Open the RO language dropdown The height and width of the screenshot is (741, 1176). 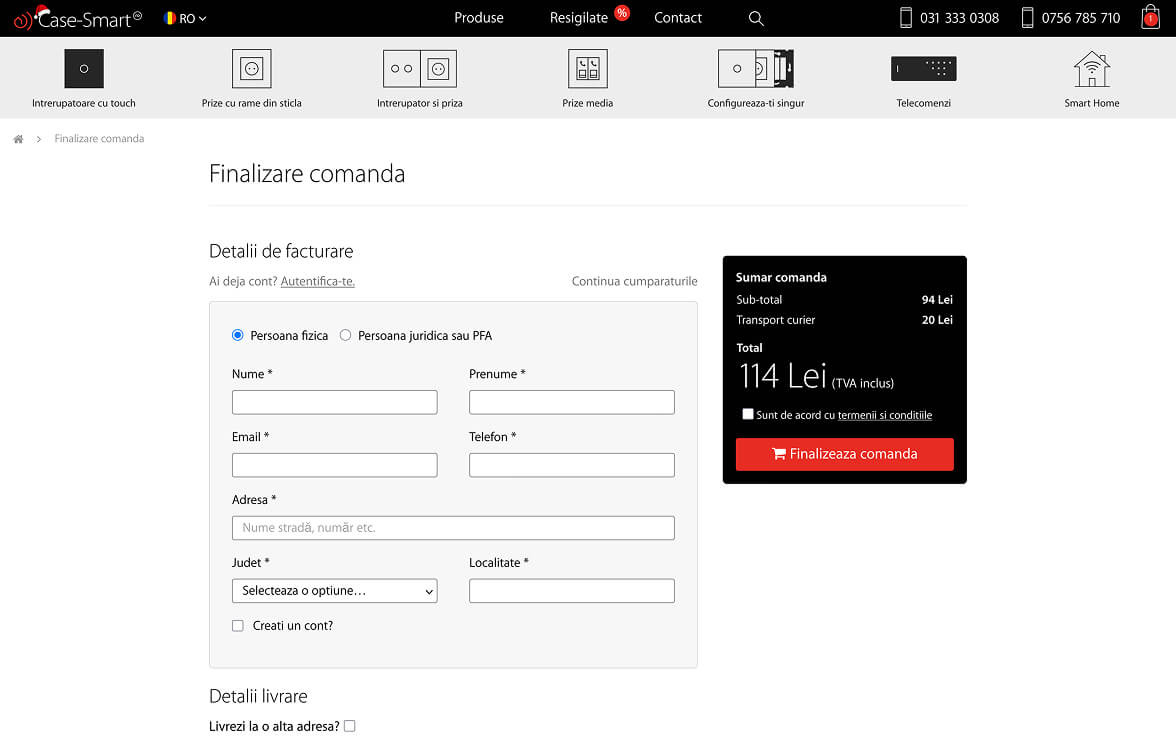point(185,18)
